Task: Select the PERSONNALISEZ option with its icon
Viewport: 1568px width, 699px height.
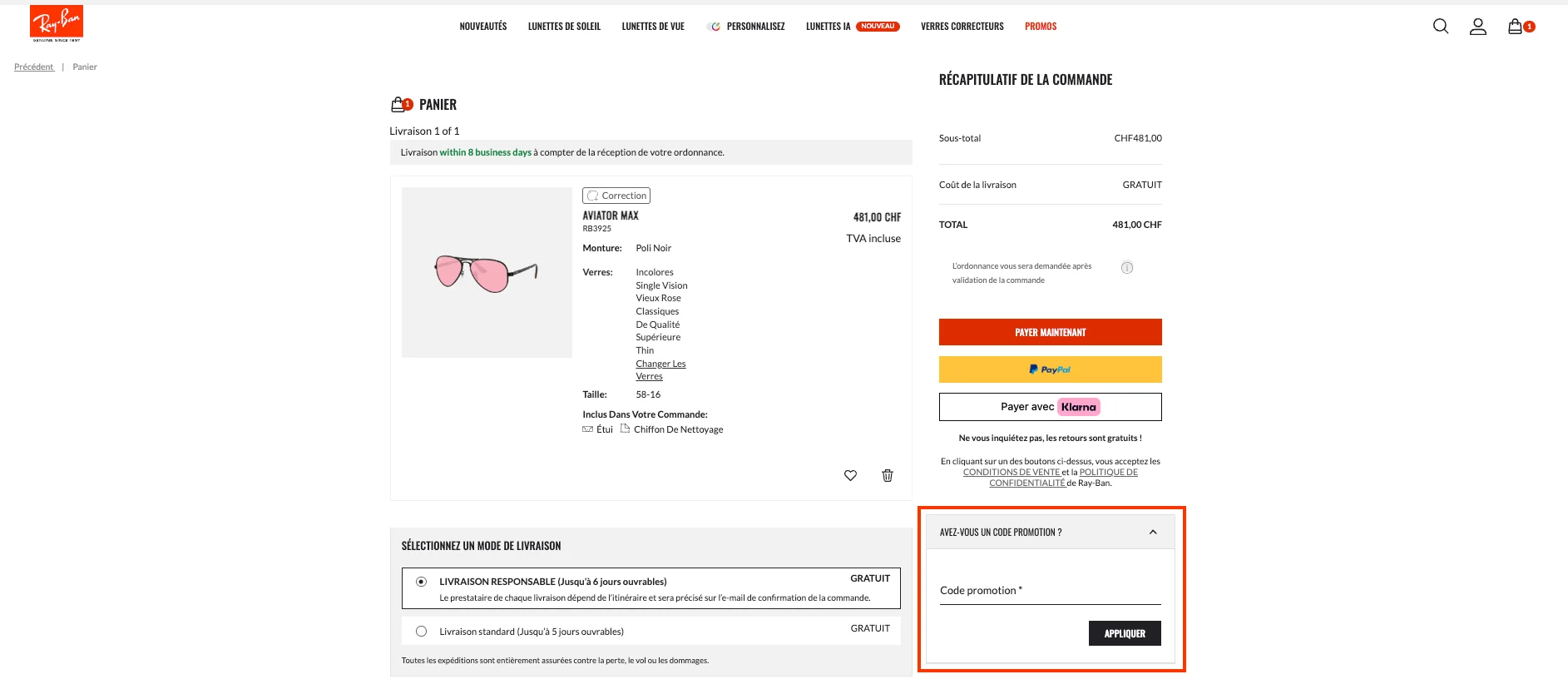Action: 746,26
